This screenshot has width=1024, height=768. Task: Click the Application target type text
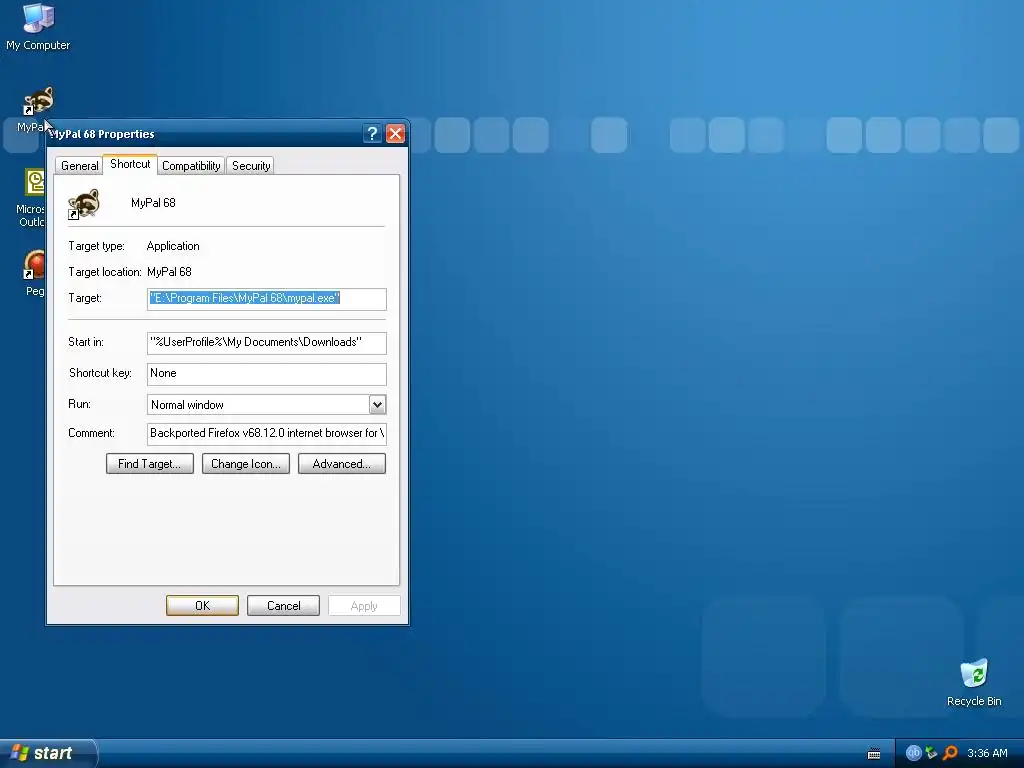(173, 246)
